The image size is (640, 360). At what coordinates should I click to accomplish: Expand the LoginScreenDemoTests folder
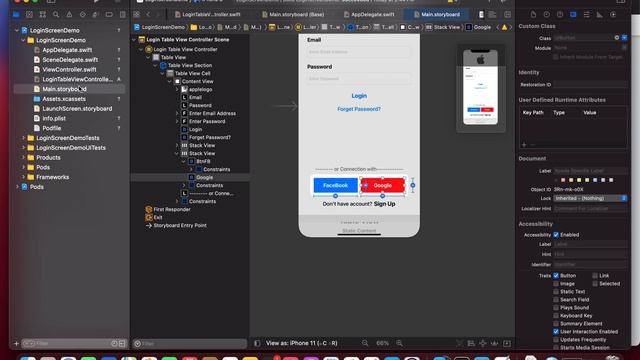tap(23, 138)
